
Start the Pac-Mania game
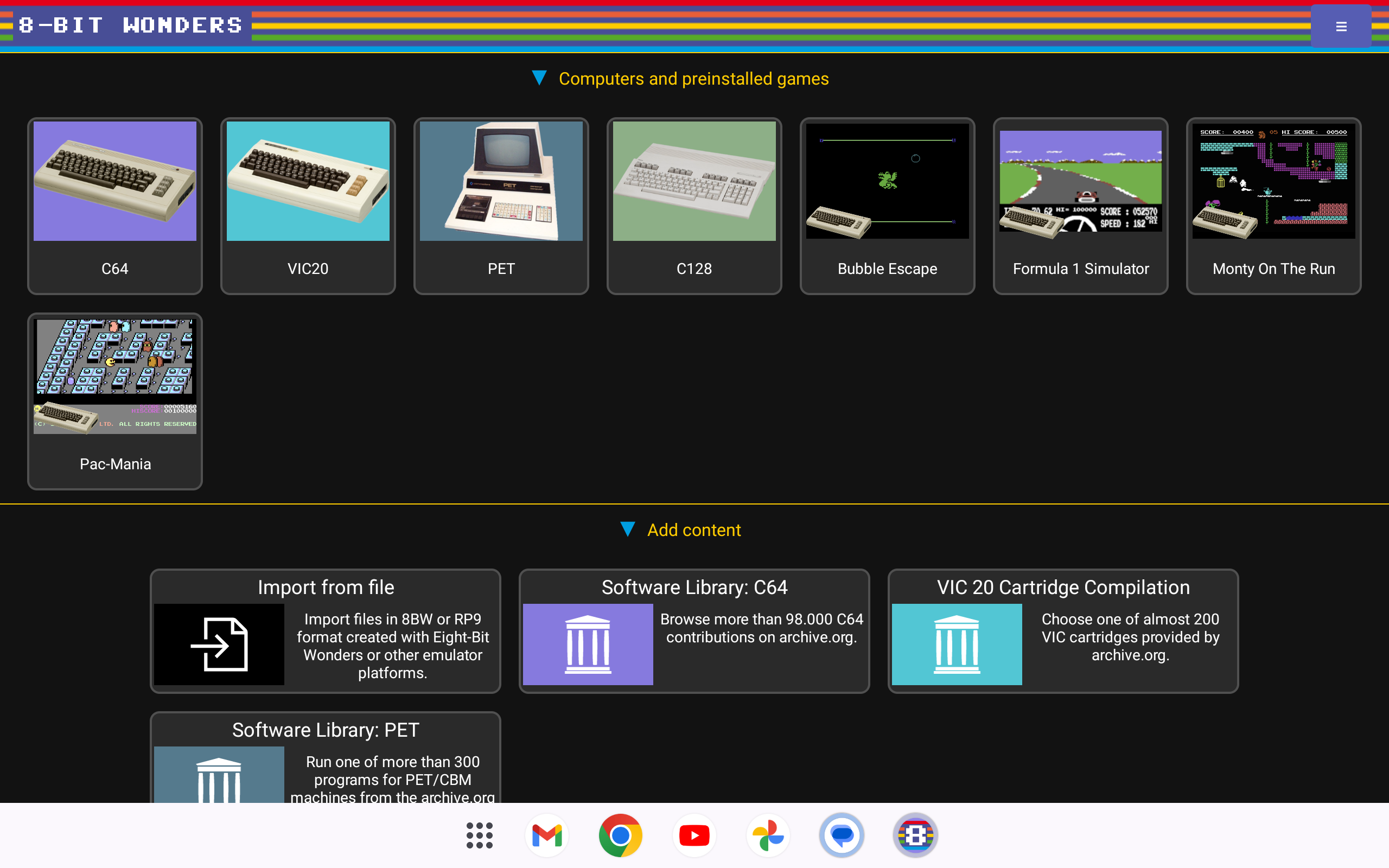tap(115, 401)
